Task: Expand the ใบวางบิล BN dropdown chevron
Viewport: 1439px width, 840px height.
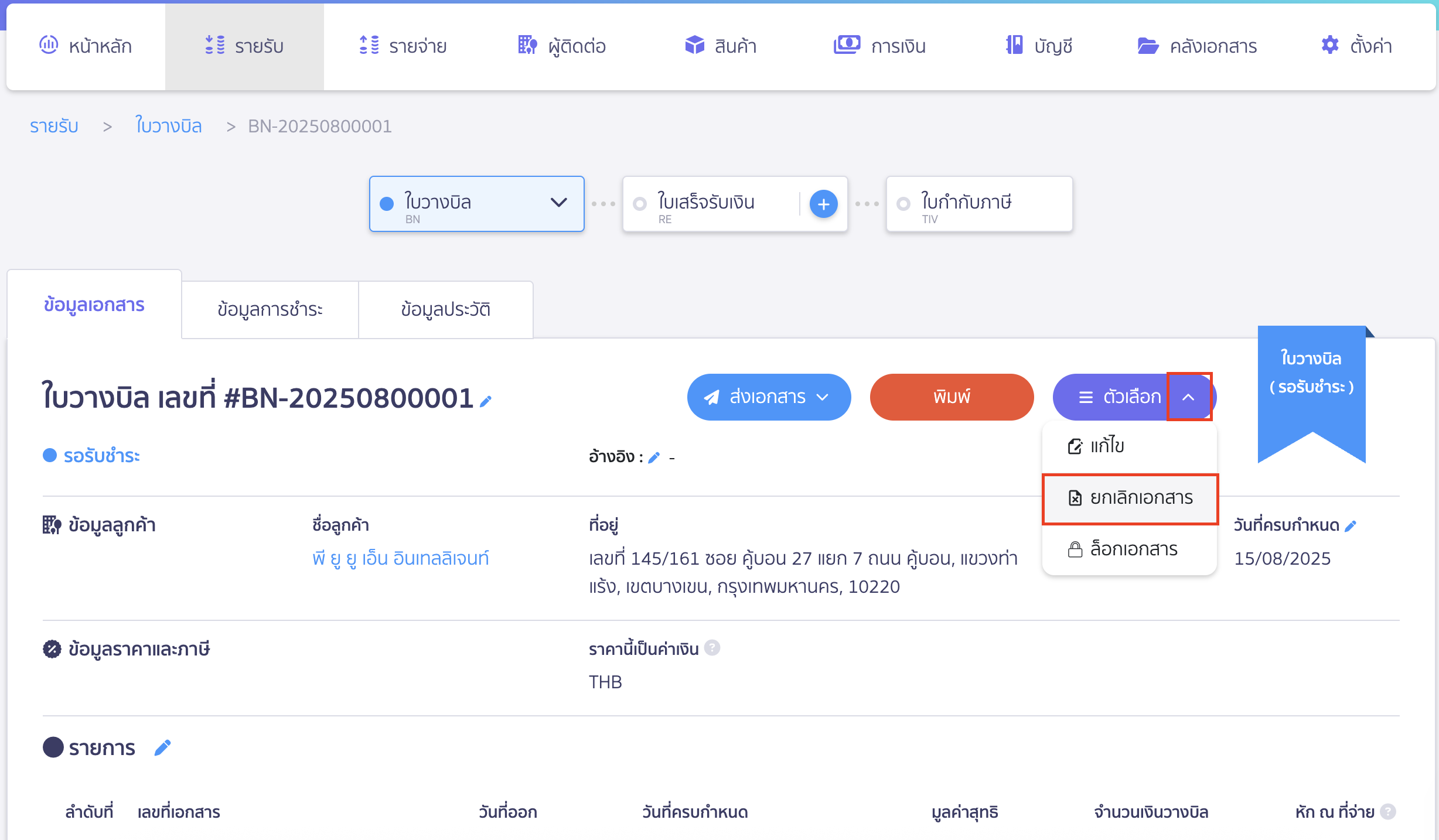Action: pyautogui.click(x=559, y=203)
